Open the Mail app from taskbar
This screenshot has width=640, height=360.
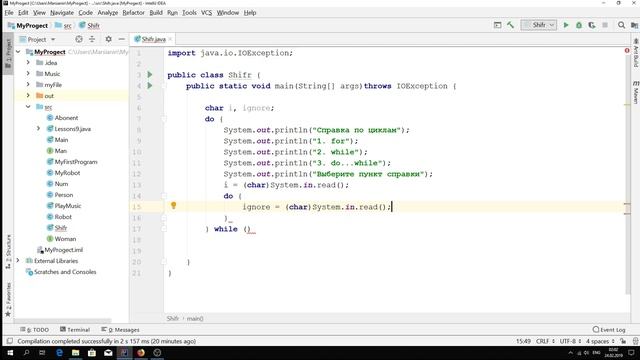pos(108,353)
